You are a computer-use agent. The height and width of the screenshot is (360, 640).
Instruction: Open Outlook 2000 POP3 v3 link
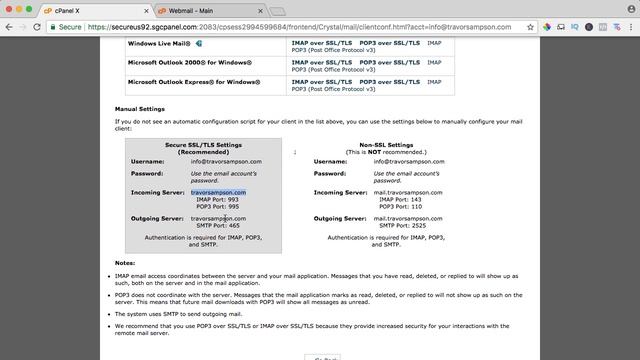point(333,69)
